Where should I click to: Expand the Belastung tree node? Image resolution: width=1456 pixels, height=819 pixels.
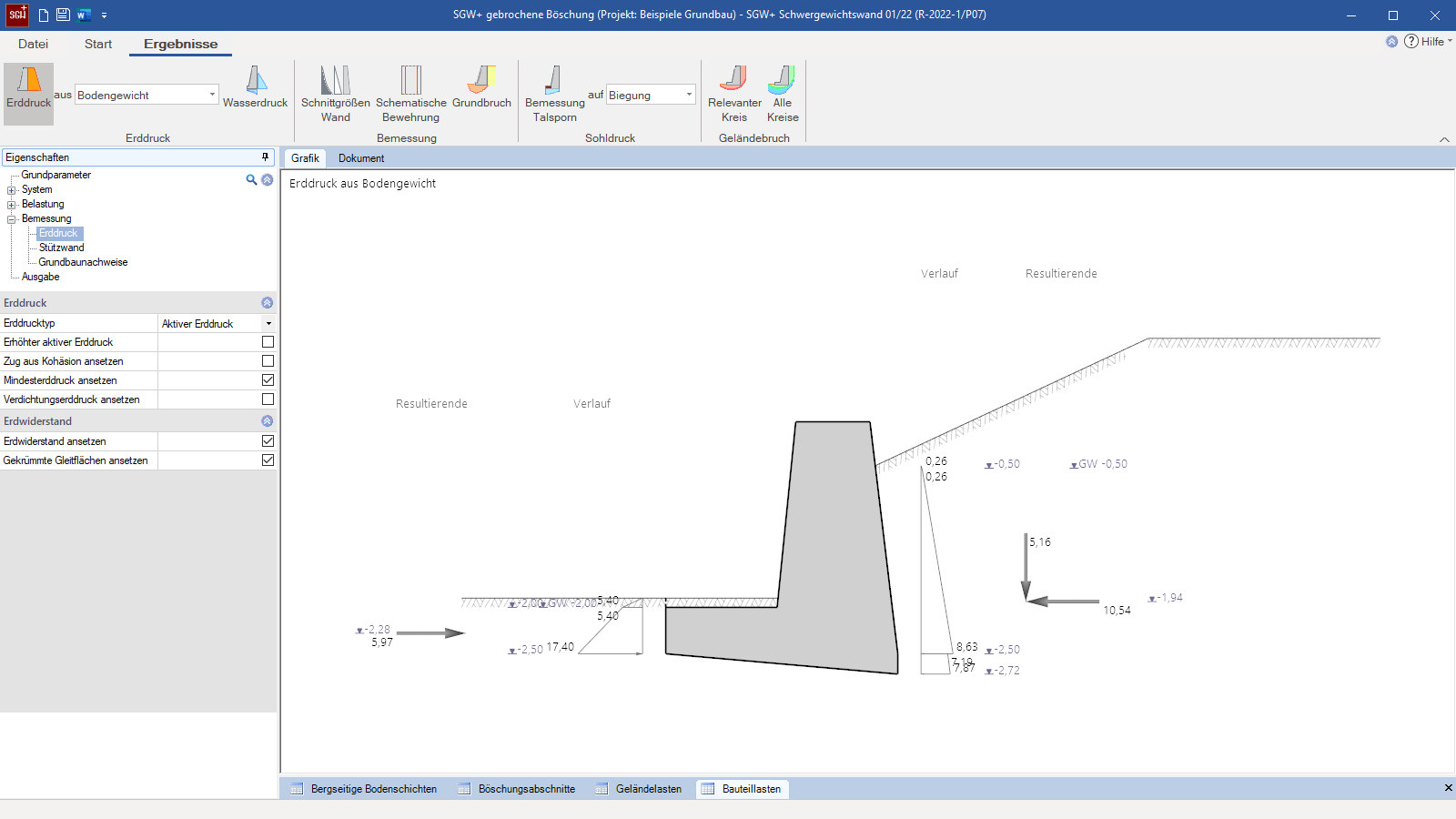coord(12,205)
